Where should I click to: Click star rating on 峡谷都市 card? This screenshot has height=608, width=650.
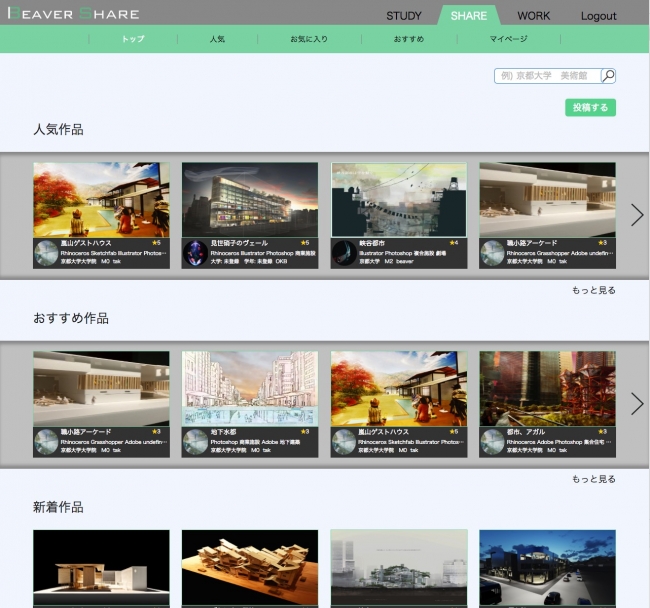(x=453, y=243)
